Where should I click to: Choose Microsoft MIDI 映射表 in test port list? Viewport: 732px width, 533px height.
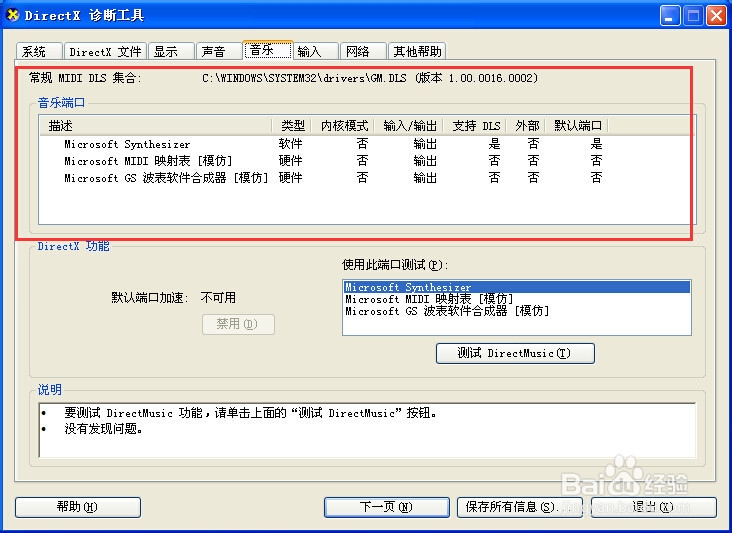[517, 299]
